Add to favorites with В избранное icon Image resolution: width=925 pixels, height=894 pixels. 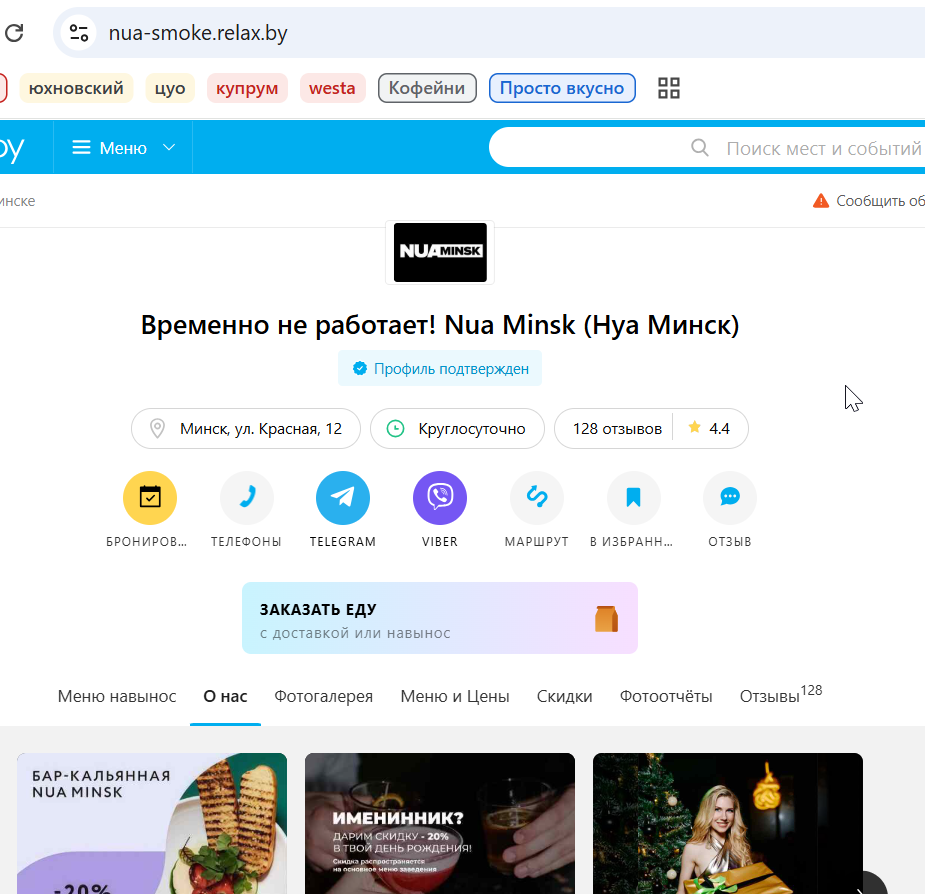point(633,497)
